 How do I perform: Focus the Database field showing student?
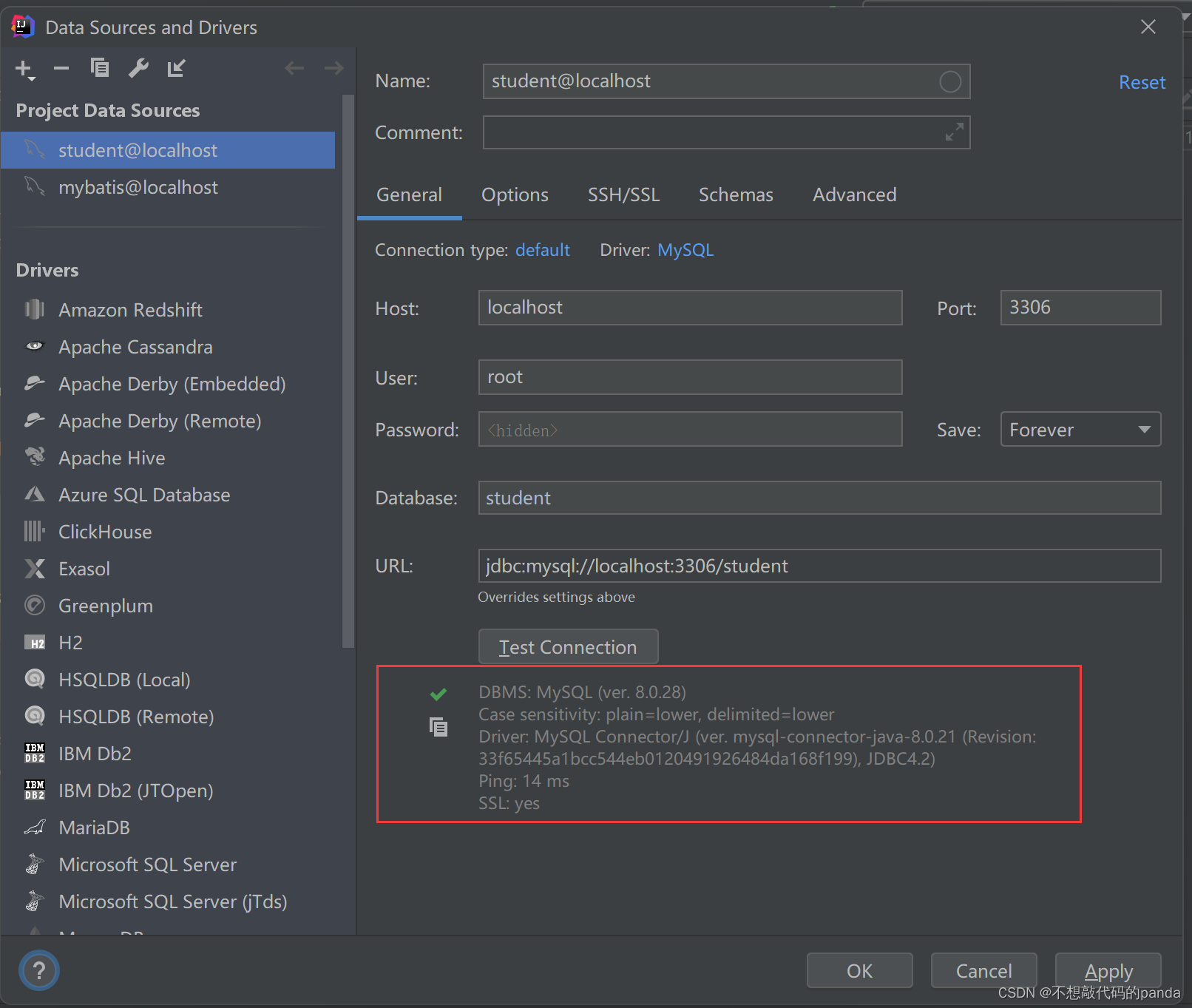point(819,498)
